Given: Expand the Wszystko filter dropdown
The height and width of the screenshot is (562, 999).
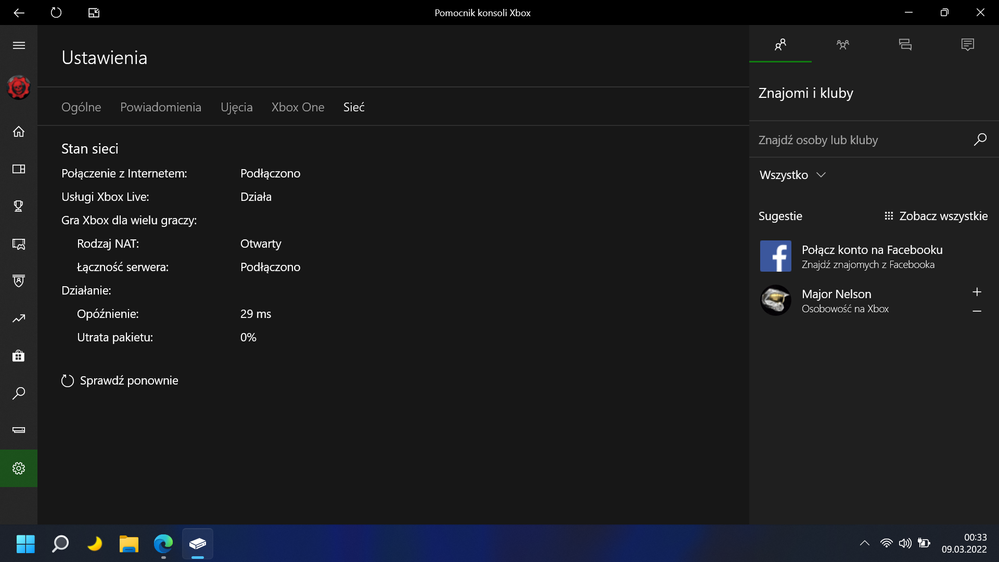Looking at the screenshot, I should point(793,175).
